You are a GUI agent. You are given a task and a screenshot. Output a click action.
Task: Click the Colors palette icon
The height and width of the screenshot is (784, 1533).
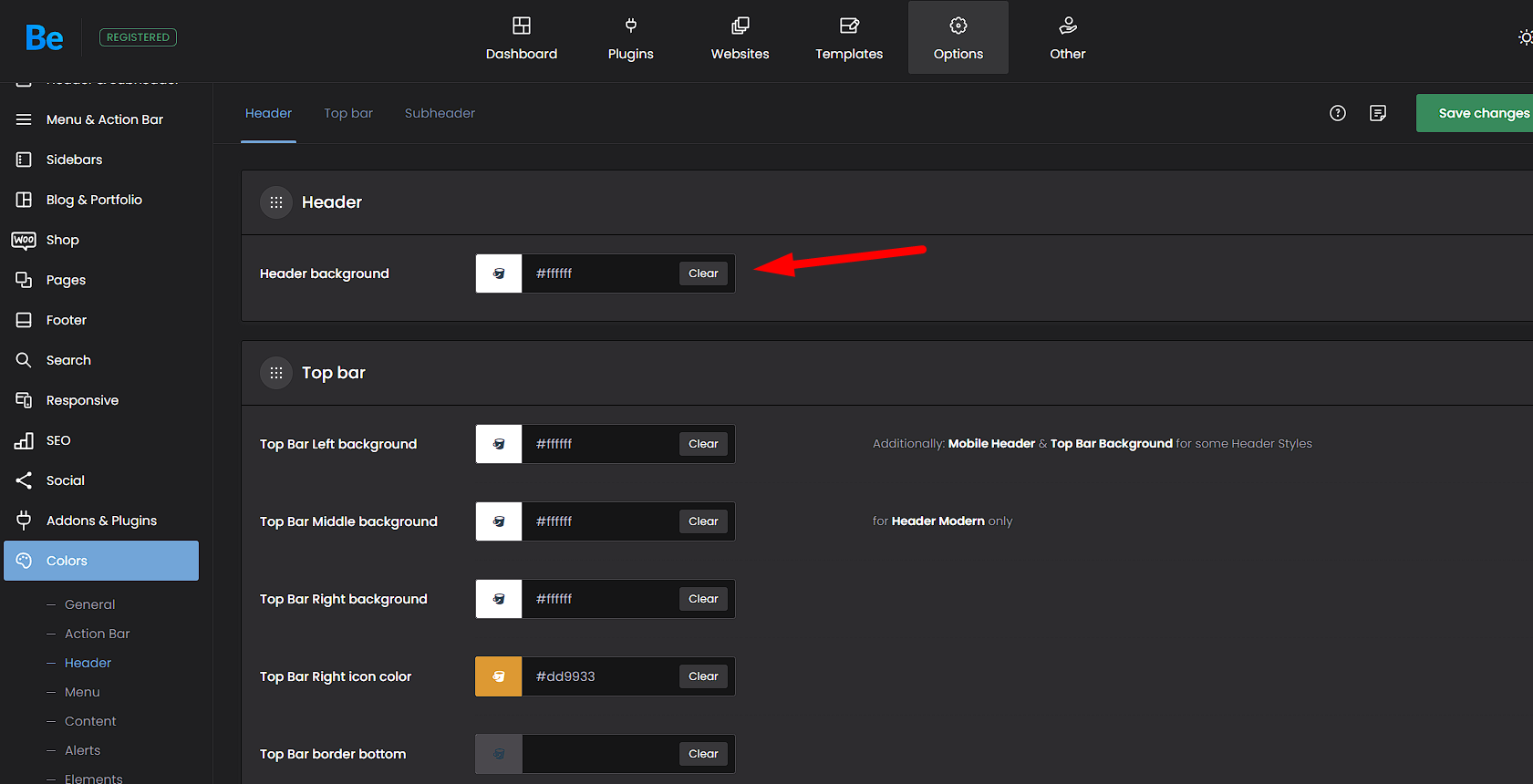pos(24,561)
